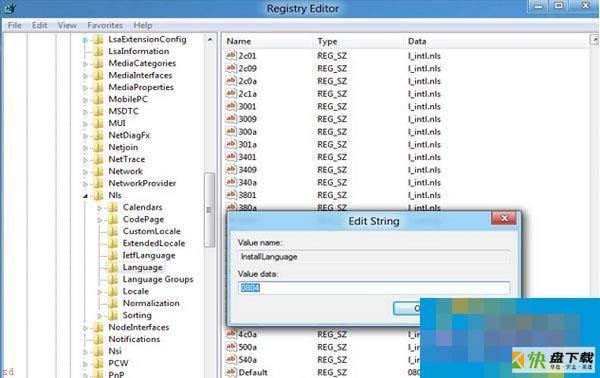Expand the Calendars subkey
Screen dimensions: 600x378
click(99, 208)
